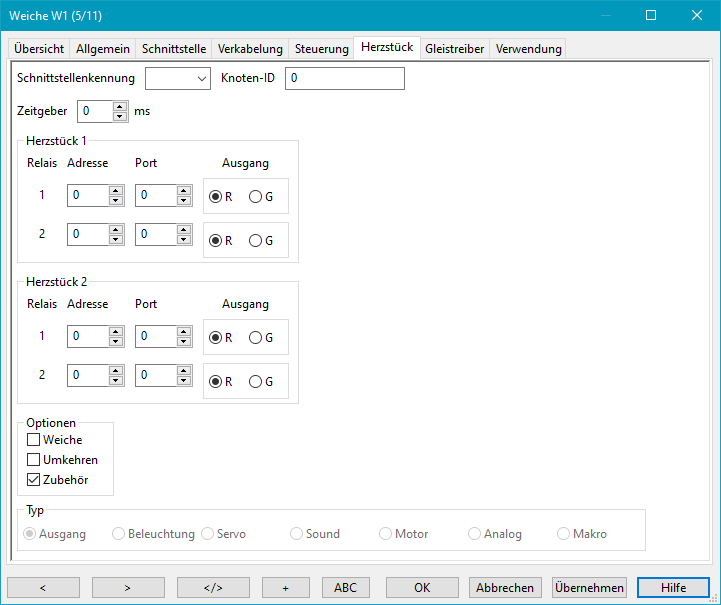721x605 pixels.
Task: Toggle the Umkehren option
Action: [34, 460]
